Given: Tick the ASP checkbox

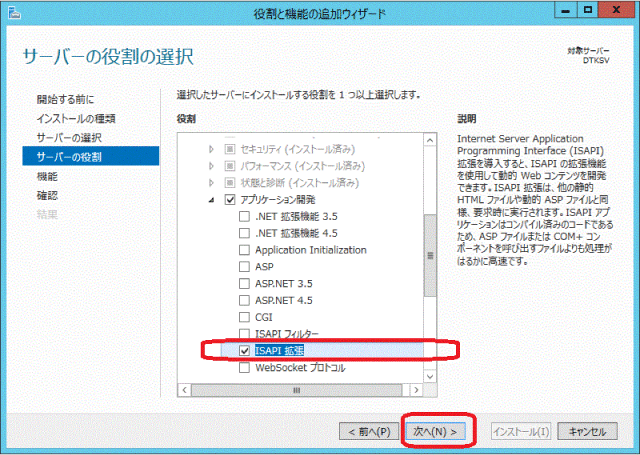Looking at the screenshot, I should pos(244,266).
